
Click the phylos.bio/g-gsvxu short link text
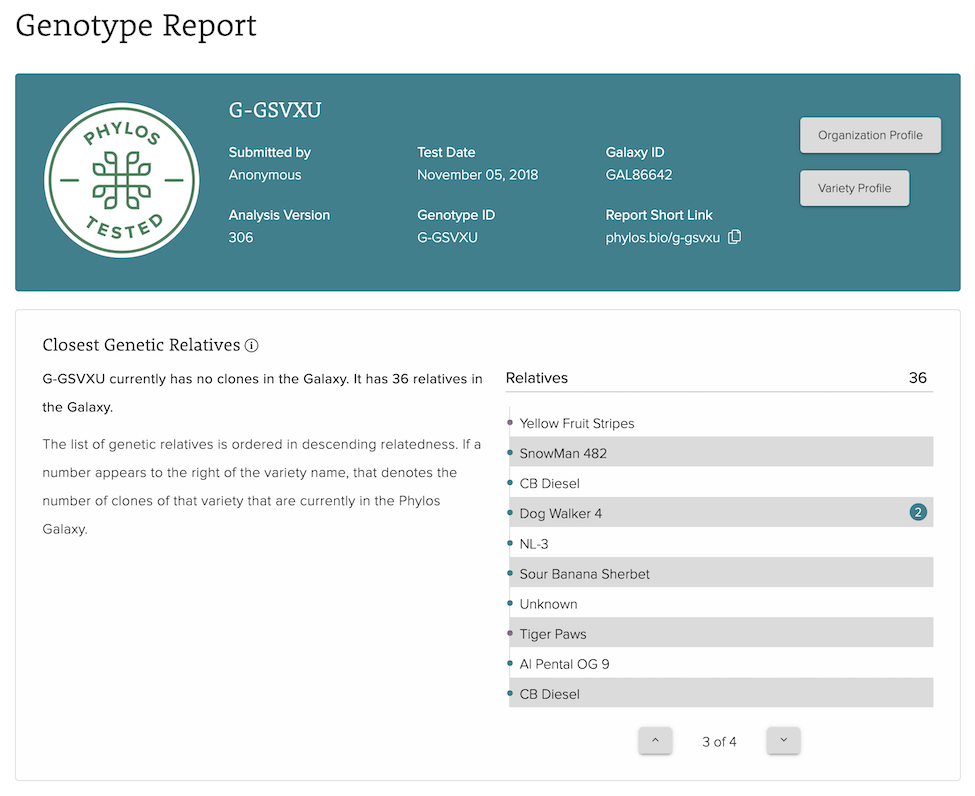tap(662, 238)
